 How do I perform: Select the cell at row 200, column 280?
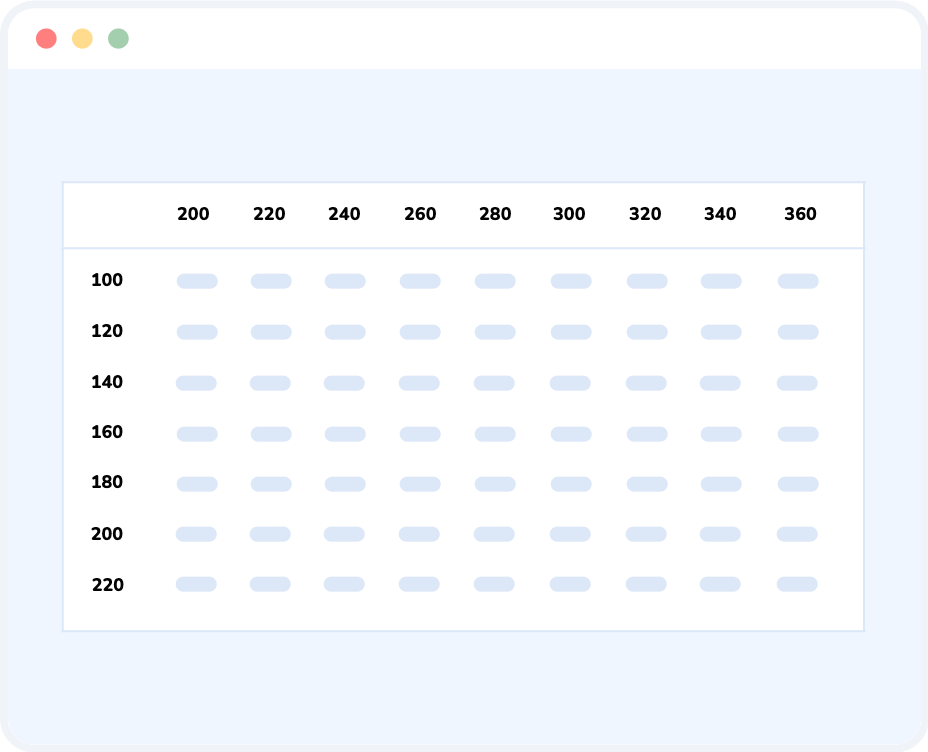(494, 534)
